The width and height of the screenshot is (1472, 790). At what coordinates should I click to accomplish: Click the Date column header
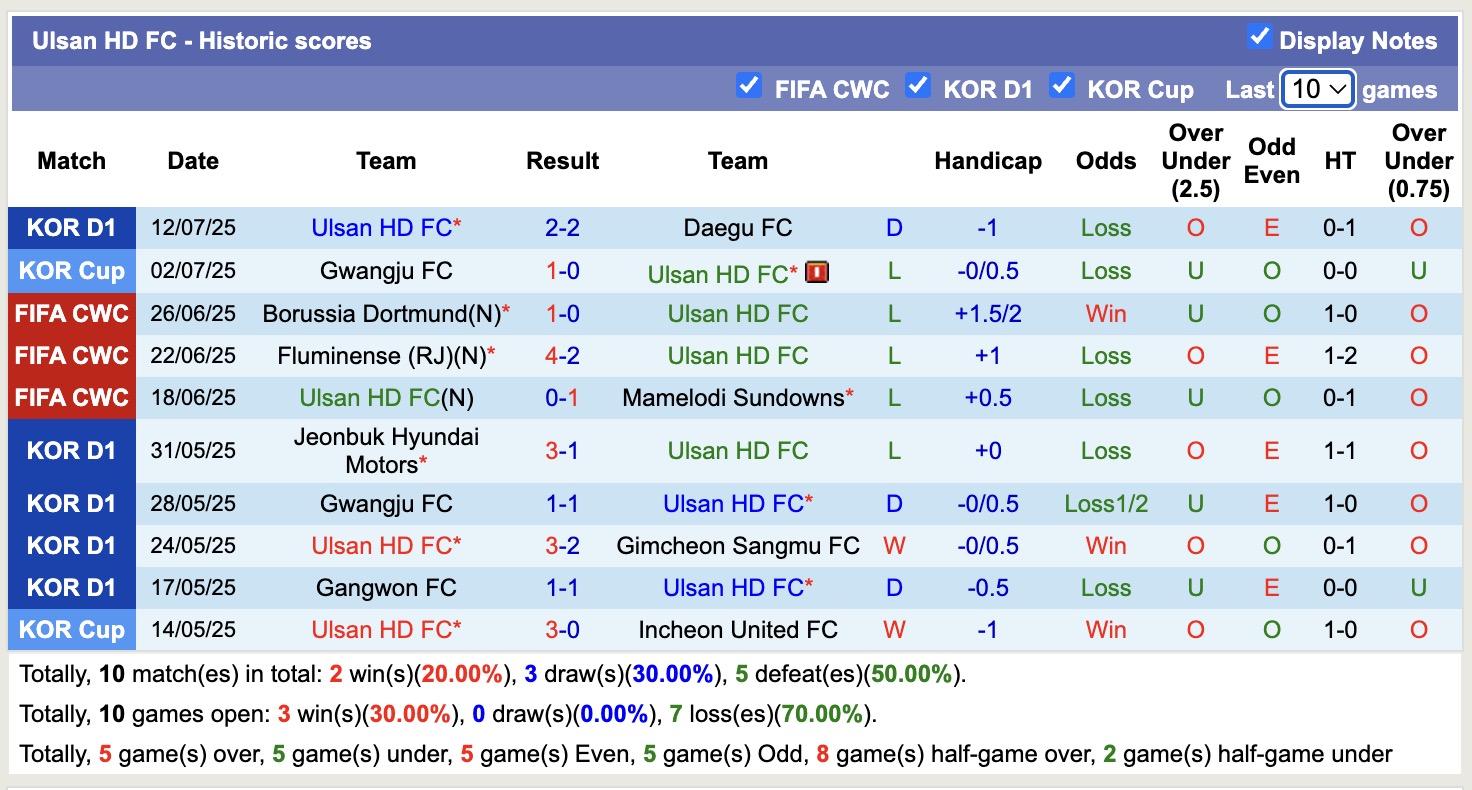pos(193,160)
